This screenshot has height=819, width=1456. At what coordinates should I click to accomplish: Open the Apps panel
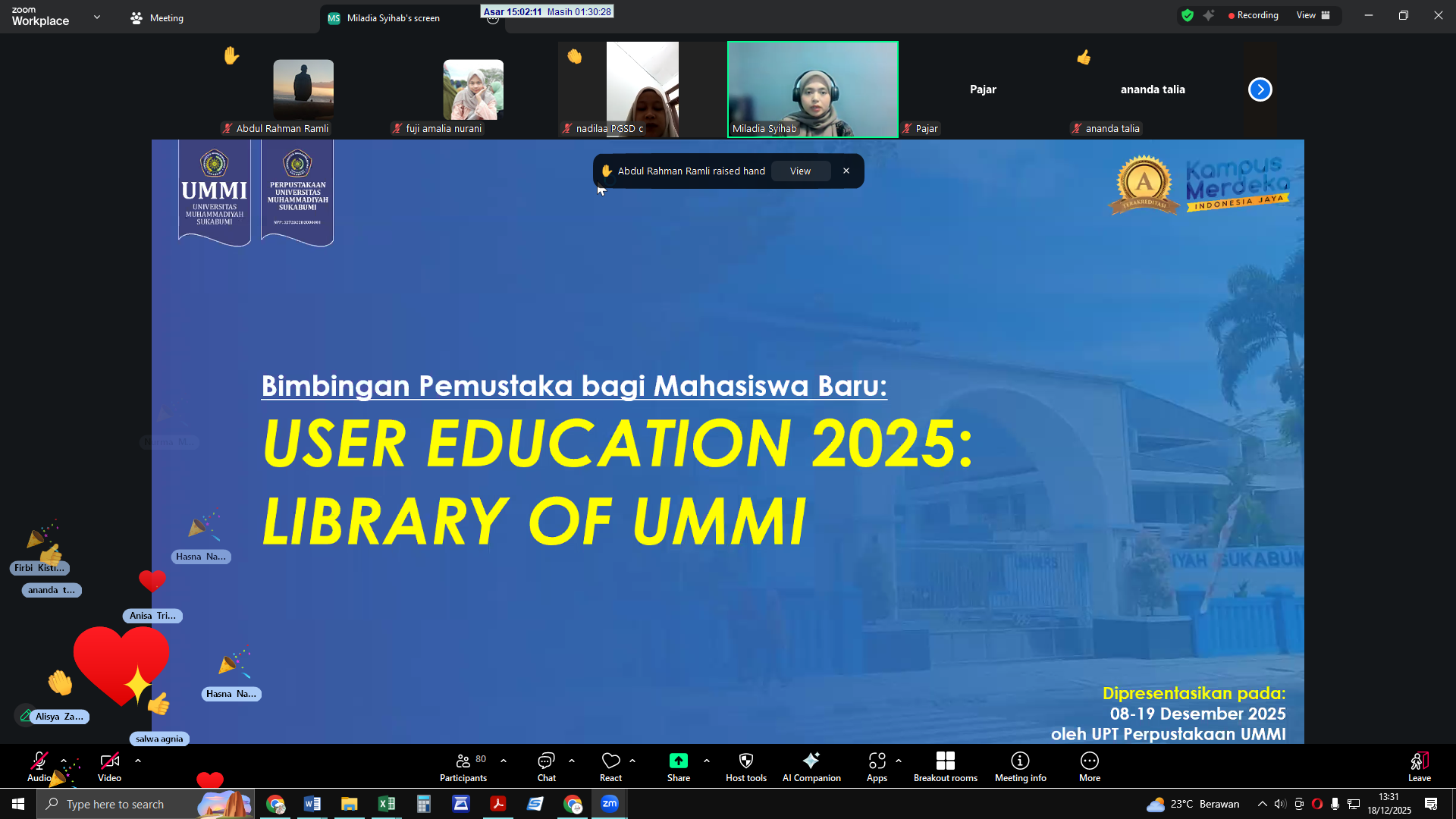coord(877,766)
